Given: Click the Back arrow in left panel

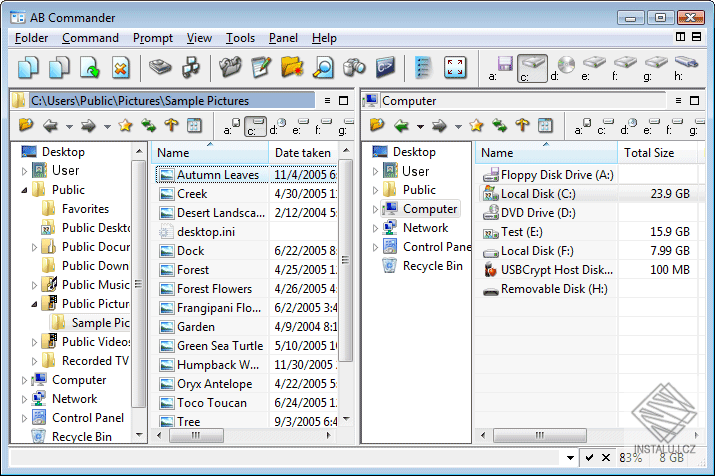Looking at the screenshot, I should coord(50,125).
